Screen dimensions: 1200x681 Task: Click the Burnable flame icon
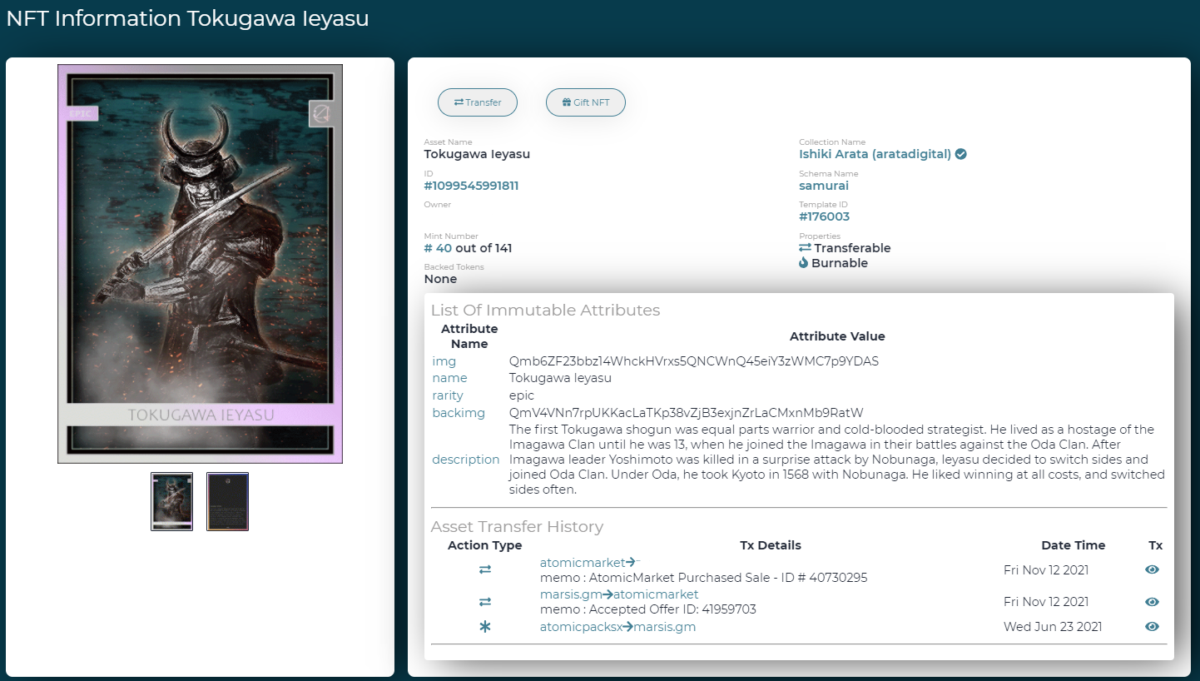(x=803, y=263)
